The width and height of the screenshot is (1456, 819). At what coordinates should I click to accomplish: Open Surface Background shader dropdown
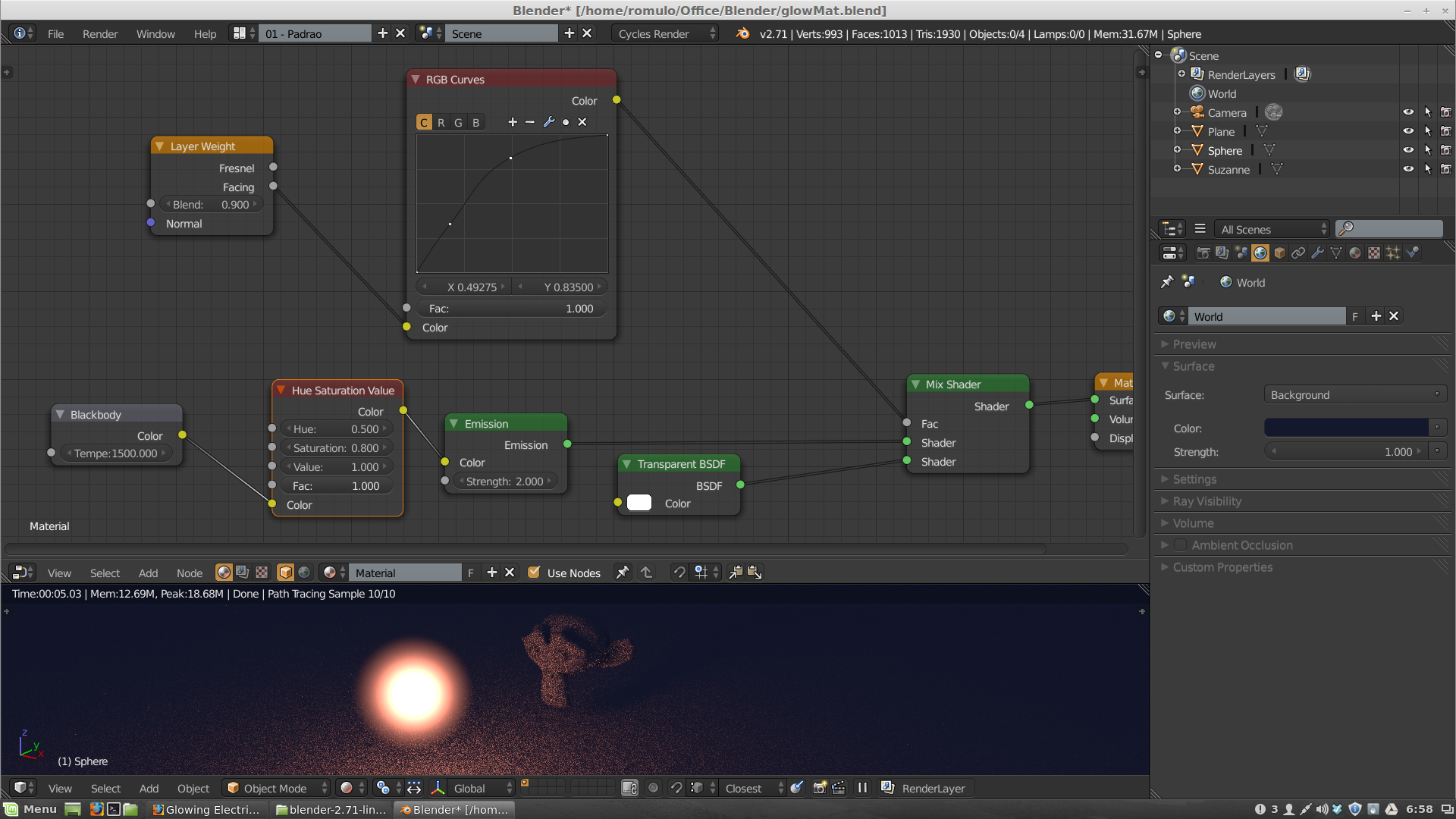coord(1354,394)
